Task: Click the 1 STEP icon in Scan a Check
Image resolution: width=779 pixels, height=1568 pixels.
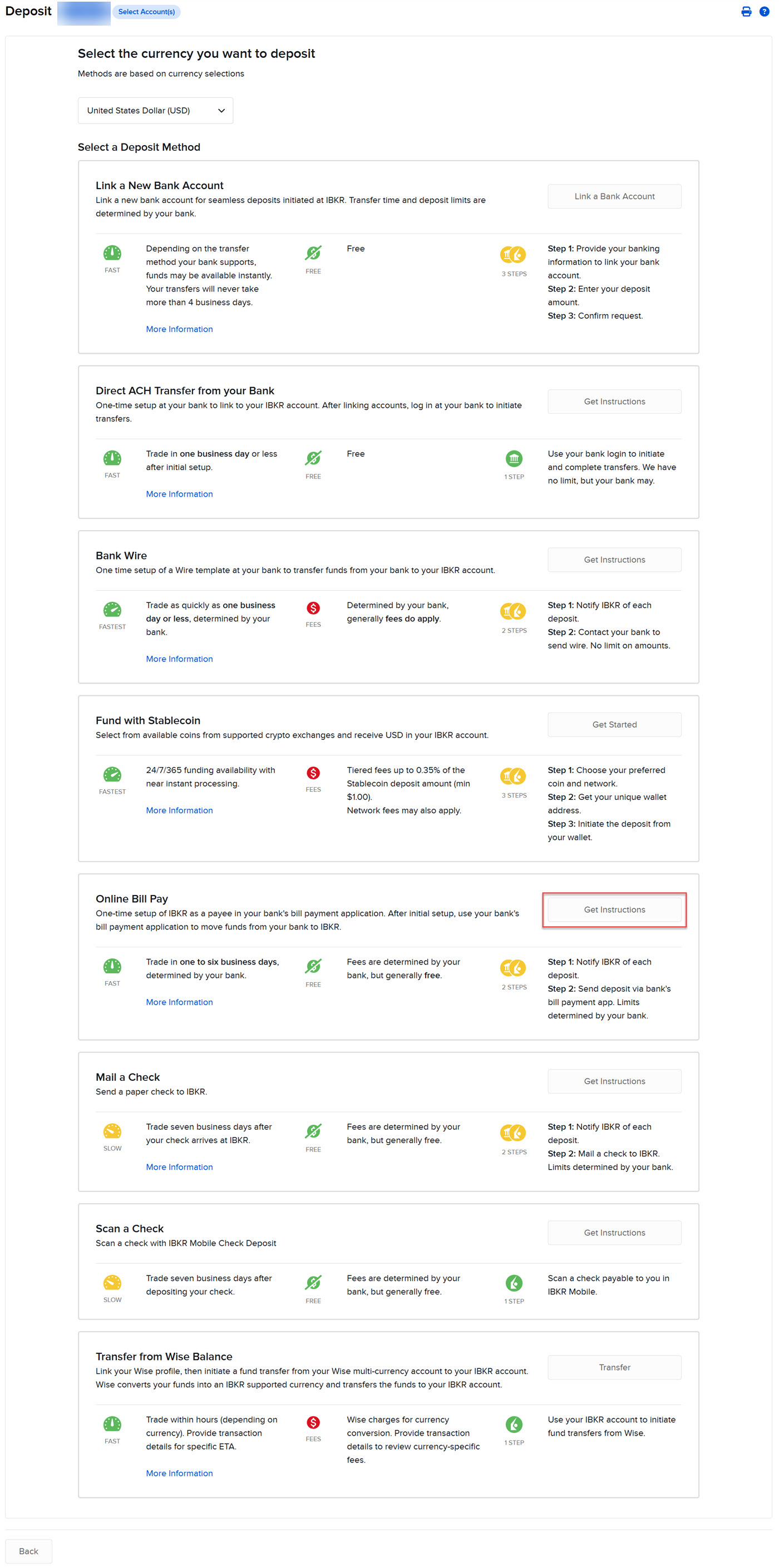Action: 514,1283
